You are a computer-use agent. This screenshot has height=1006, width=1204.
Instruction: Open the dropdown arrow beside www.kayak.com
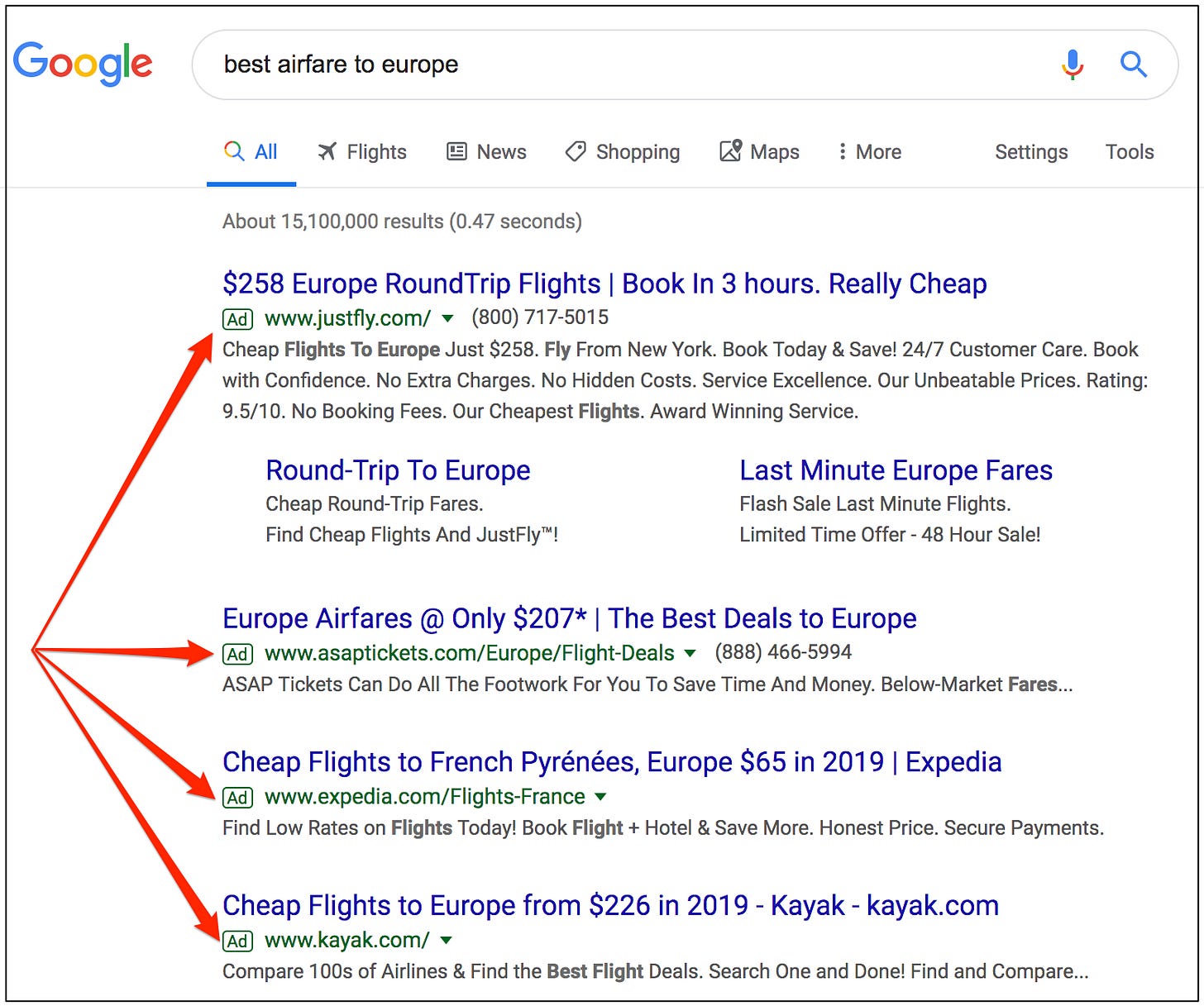point(447,940)
